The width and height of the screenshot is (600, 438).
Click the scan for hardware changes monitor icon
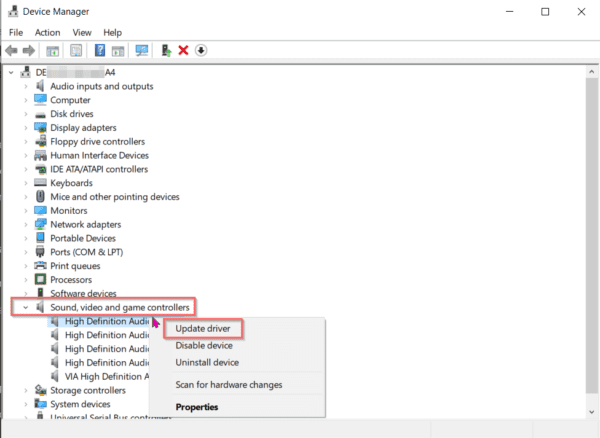tap(142, 51)
